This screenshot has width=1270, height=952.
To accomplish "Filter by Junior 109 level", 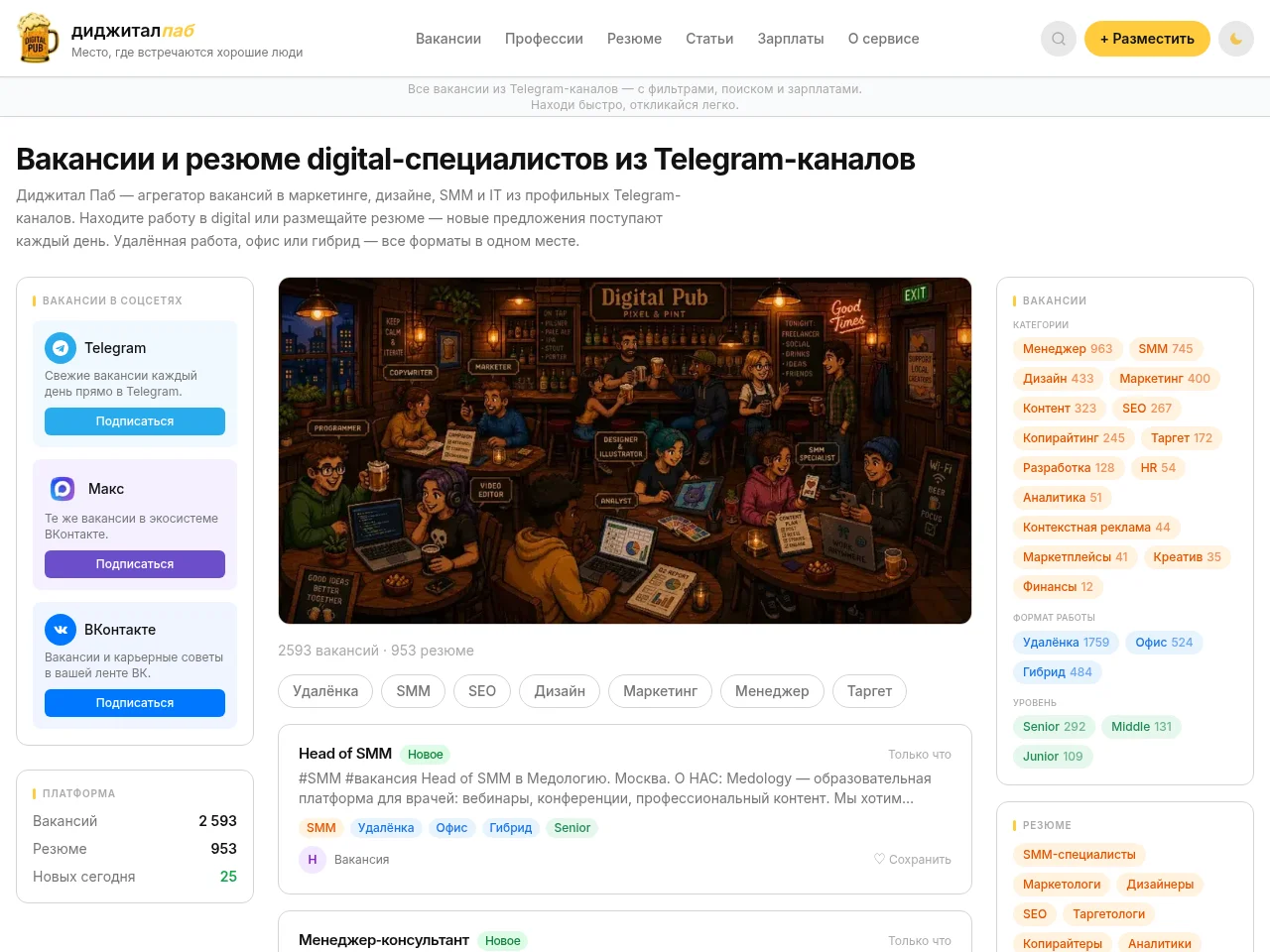I will (1053, 757).
